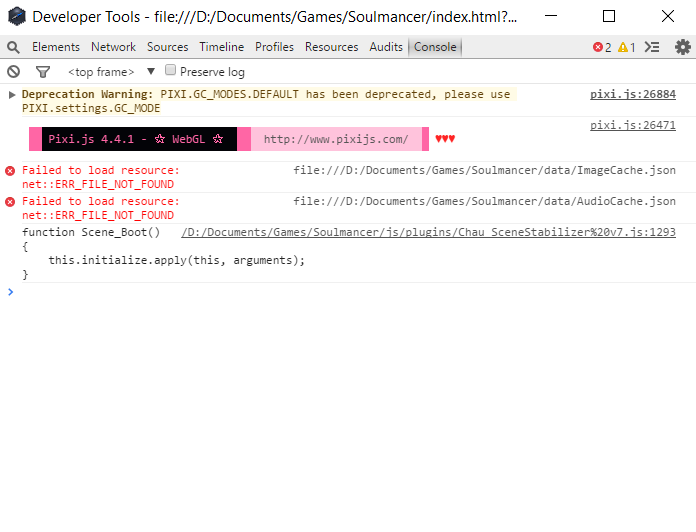Open the pixi.js:26884 source link
Image resolution: width=696 pixels, height=532 pixels.
633,94
